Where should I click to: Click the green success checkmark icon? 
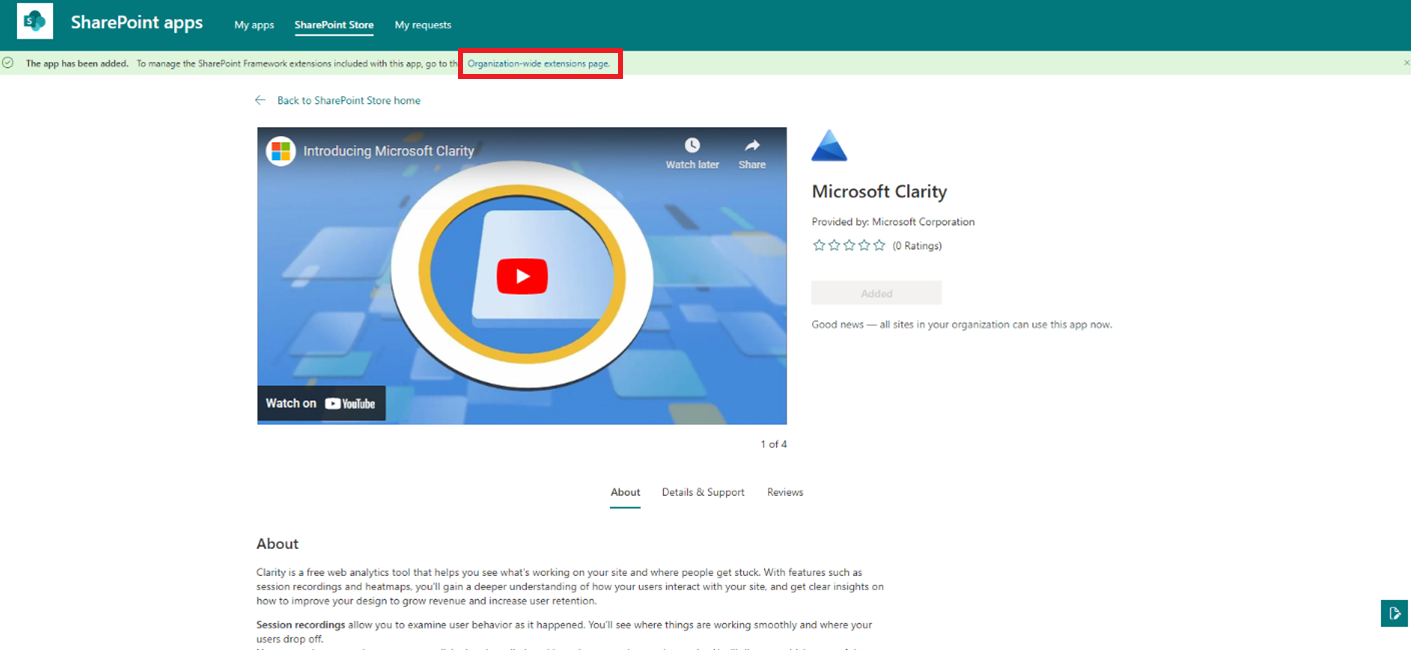[8, 63]
